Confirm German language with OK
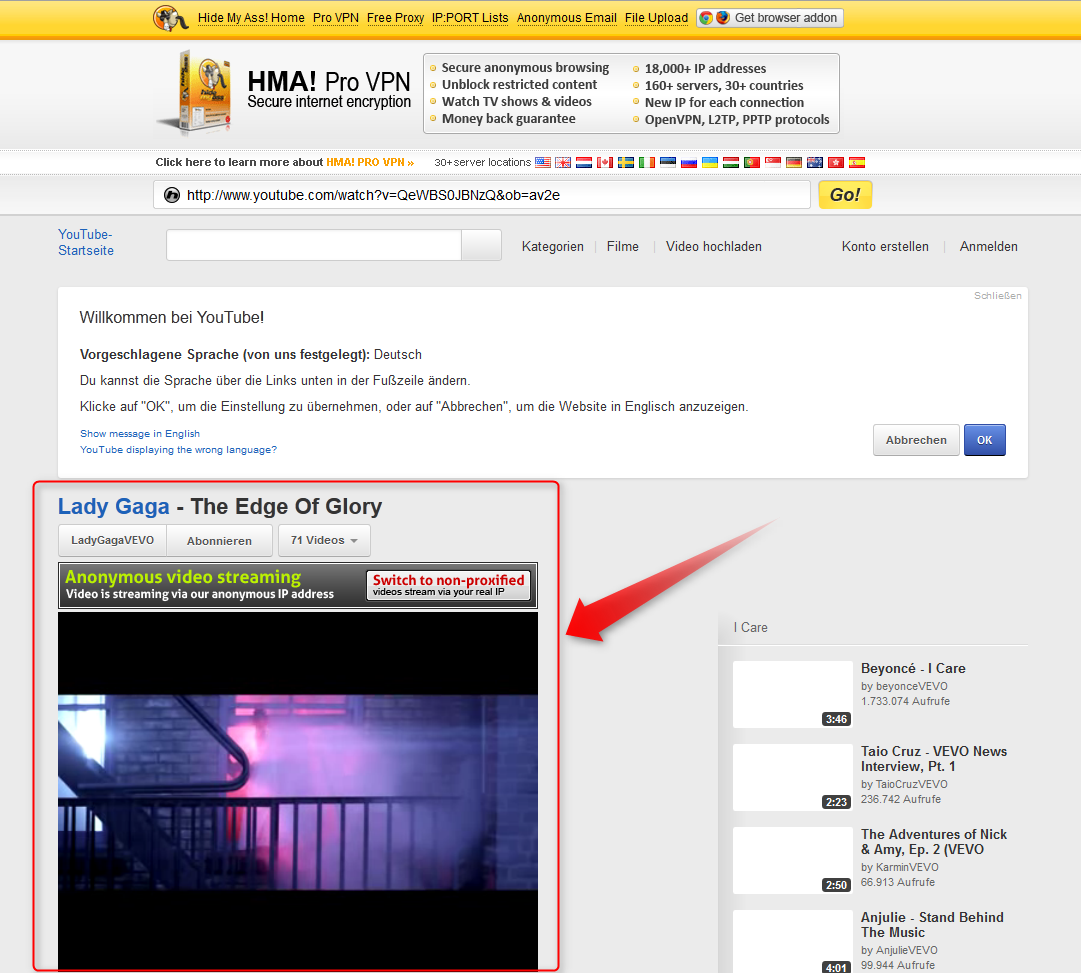Viewport: 1081px width, 973px height. [x=984, y=440]
